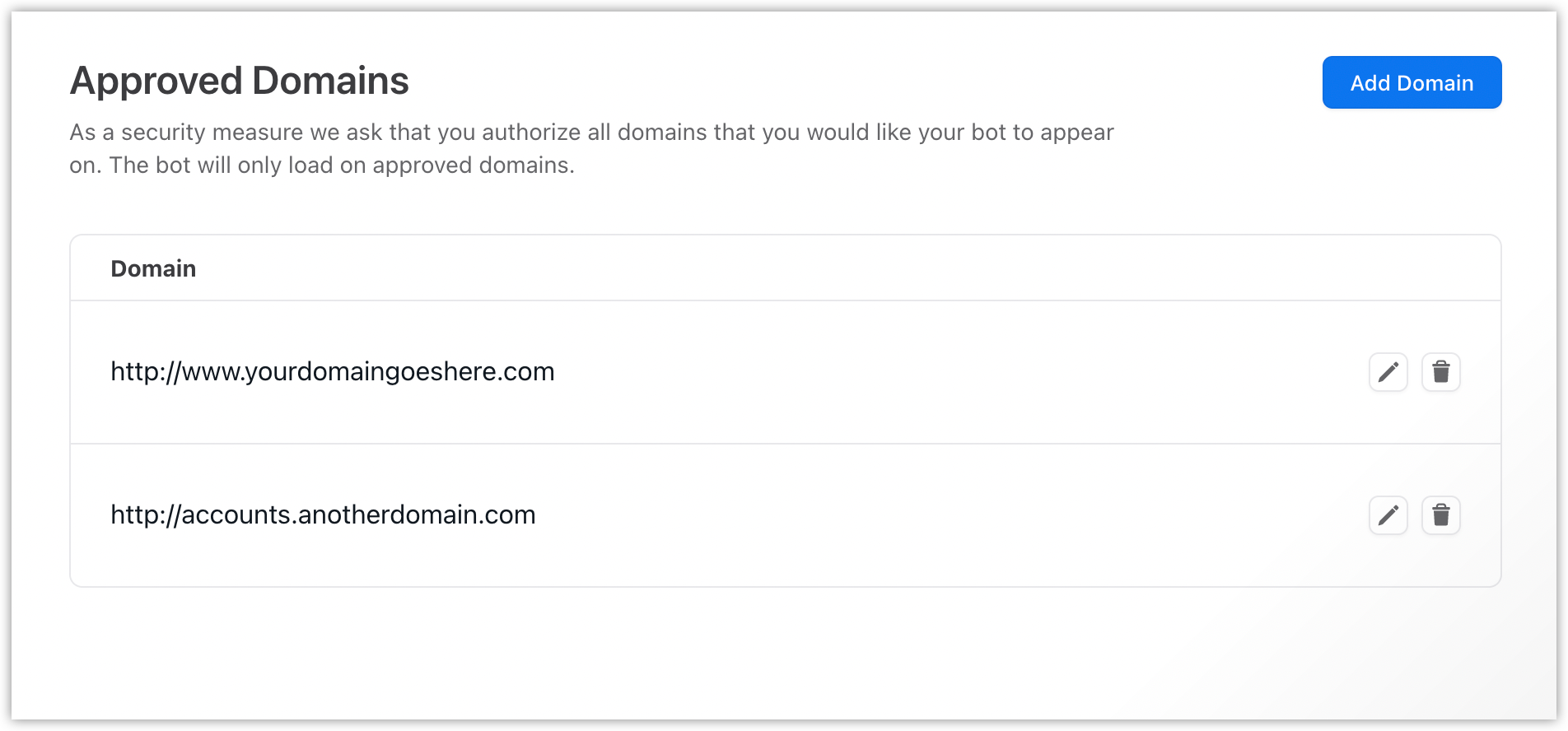
Task: Click the Approved Domains heading
Action: click(240, 80)
